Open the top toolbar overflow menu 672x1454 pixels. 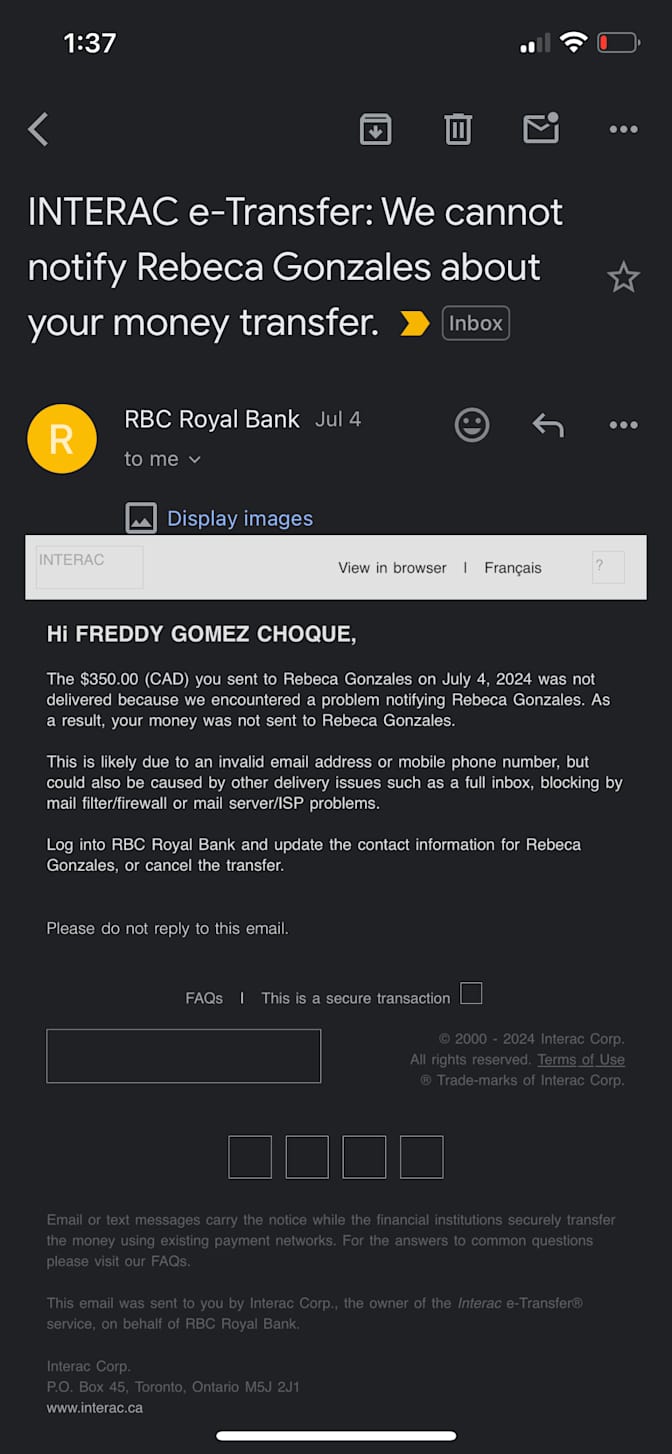click(623, 129)
